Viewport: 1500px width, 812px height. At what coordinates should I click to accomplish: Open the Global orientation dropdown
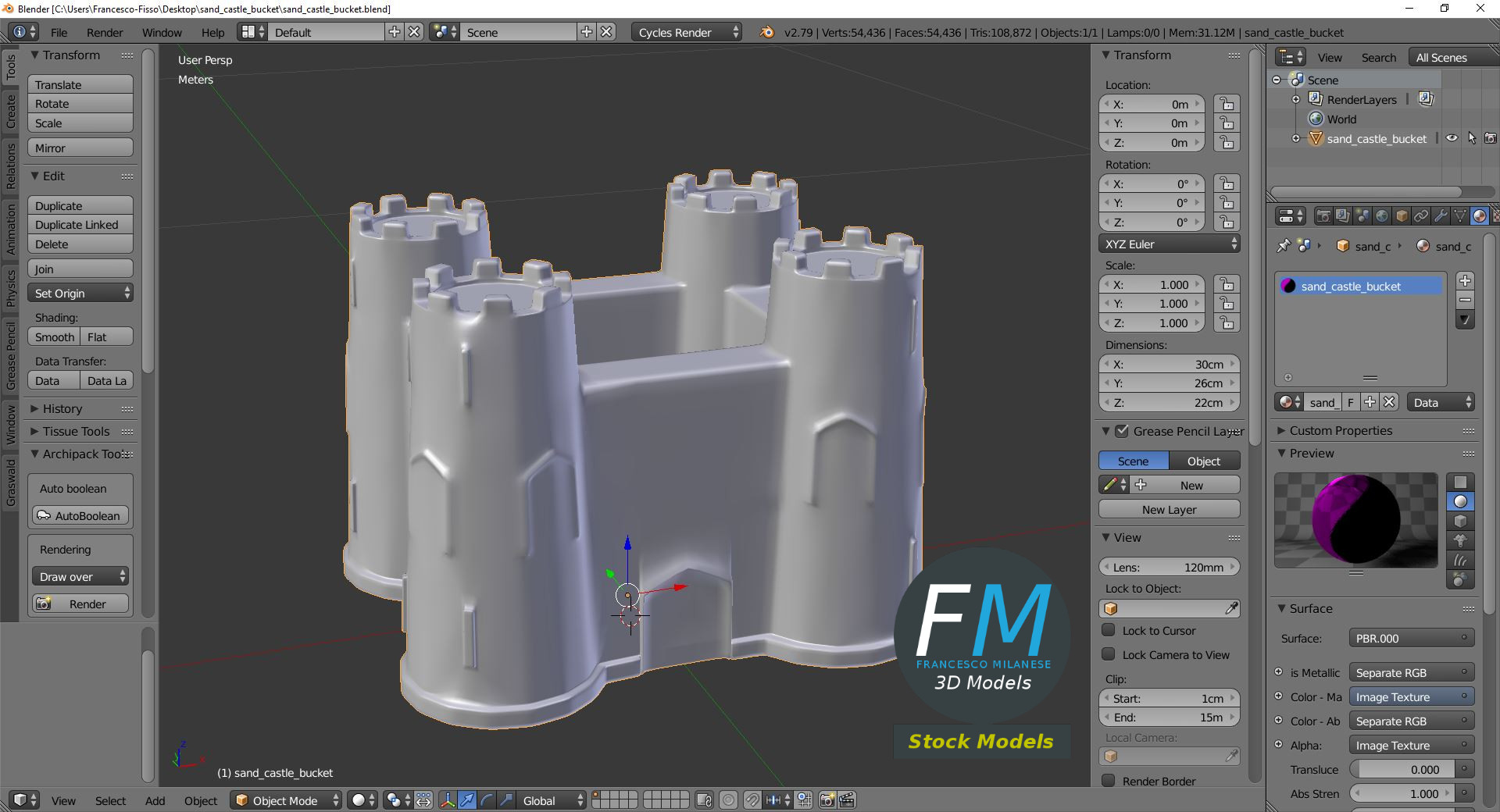[552, 800]
